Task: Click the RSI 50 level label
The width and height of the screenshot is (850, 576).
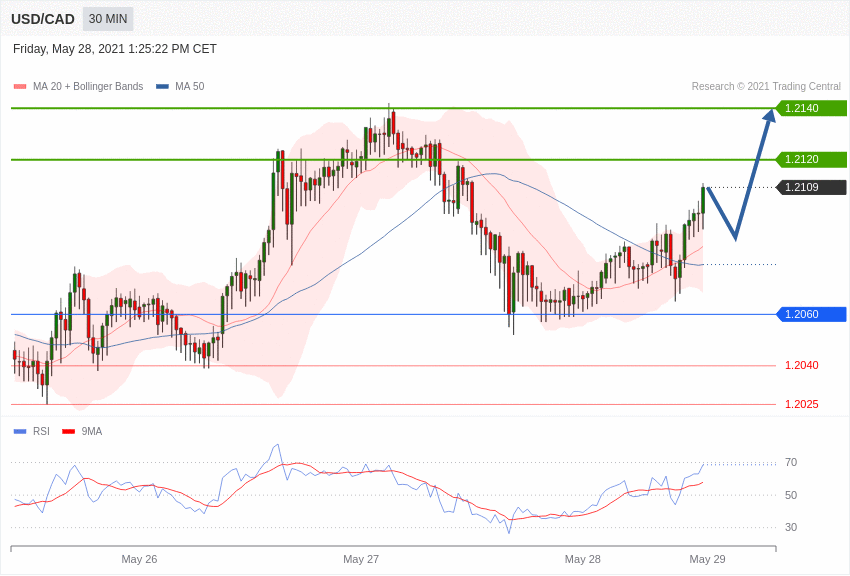Action: (791, 495)
